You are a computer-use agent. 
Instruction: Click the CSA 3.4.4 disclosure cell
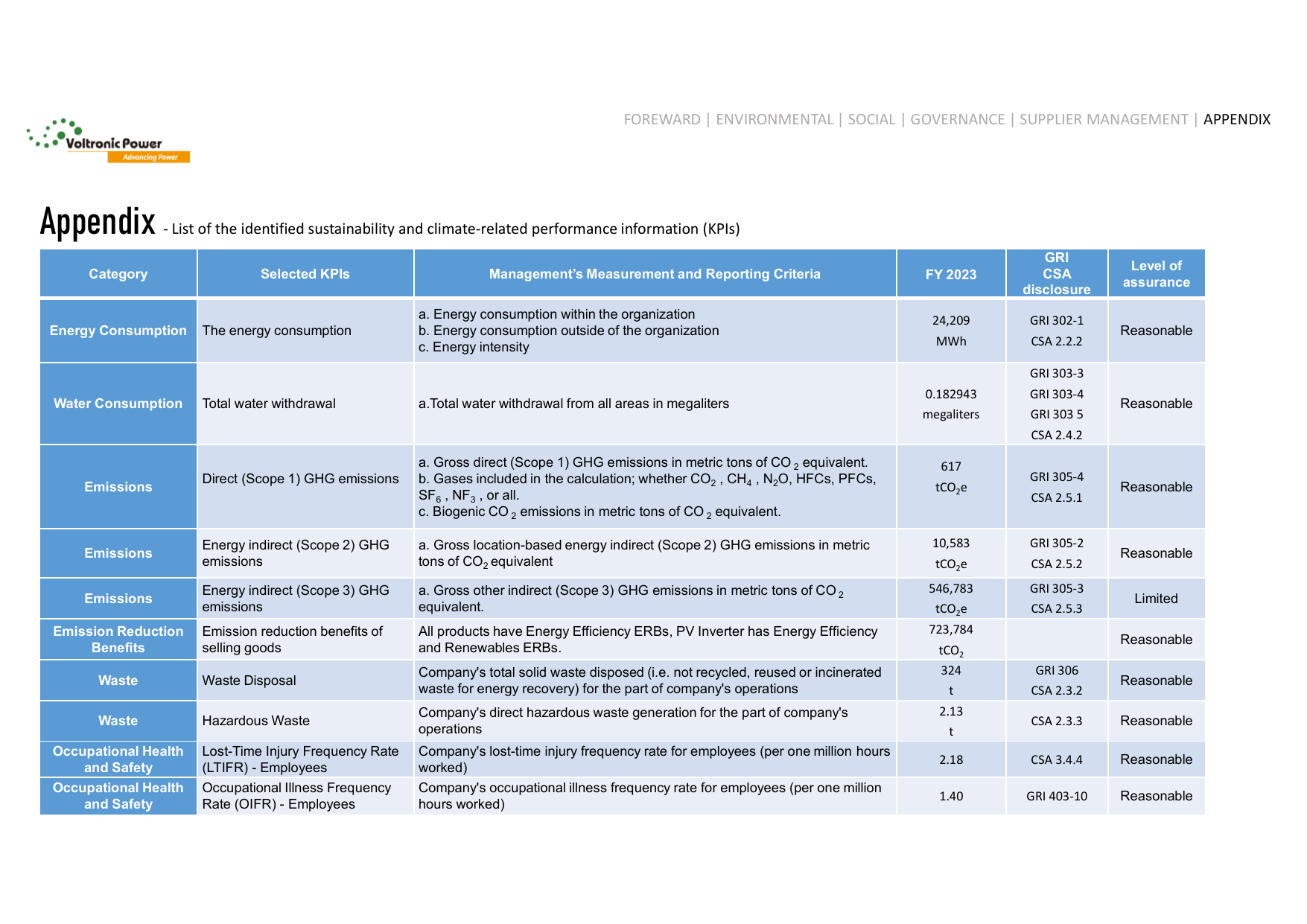pos(1057,759)
